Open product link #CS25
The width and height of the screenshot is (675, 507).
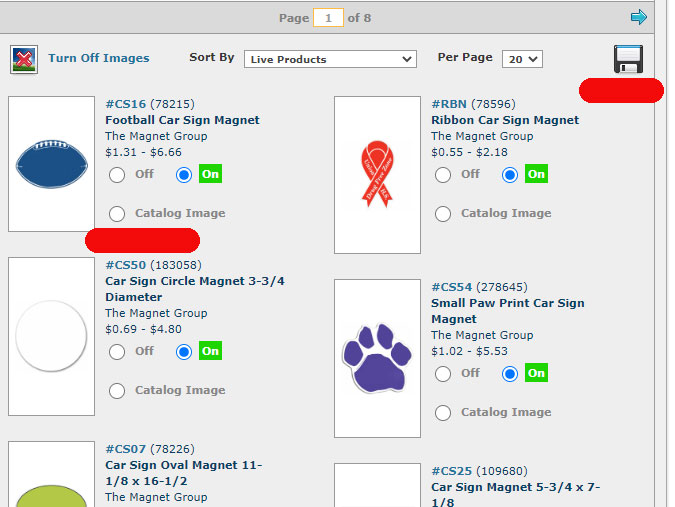click(452, 471)
